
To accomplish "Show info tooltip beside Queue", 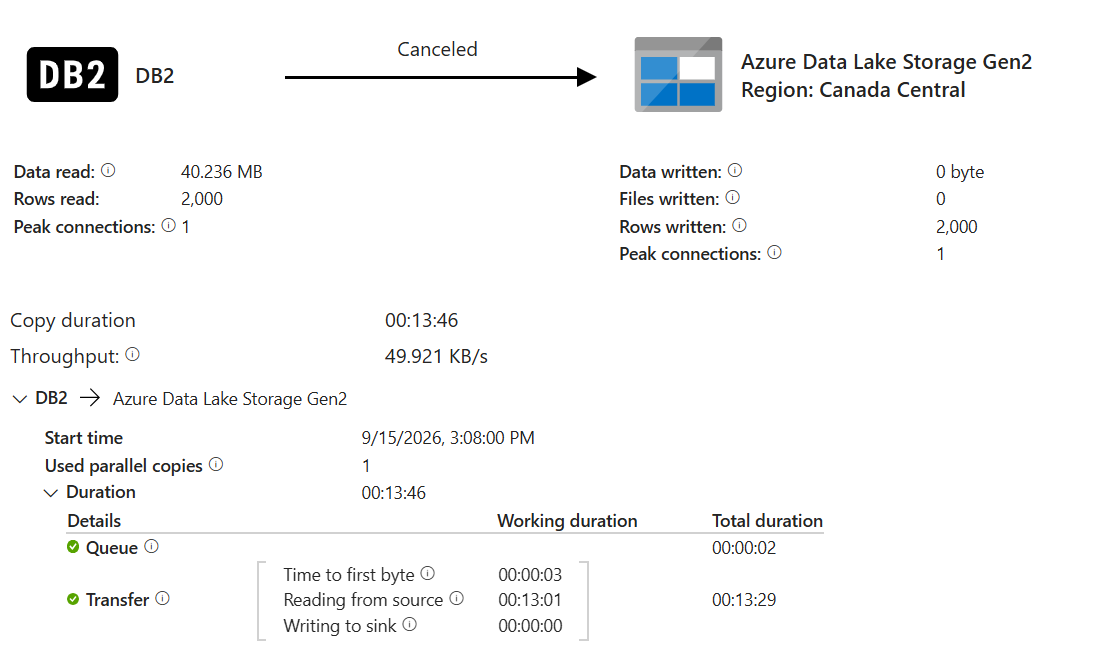I will pyautogui.click(x=152, y=546).
